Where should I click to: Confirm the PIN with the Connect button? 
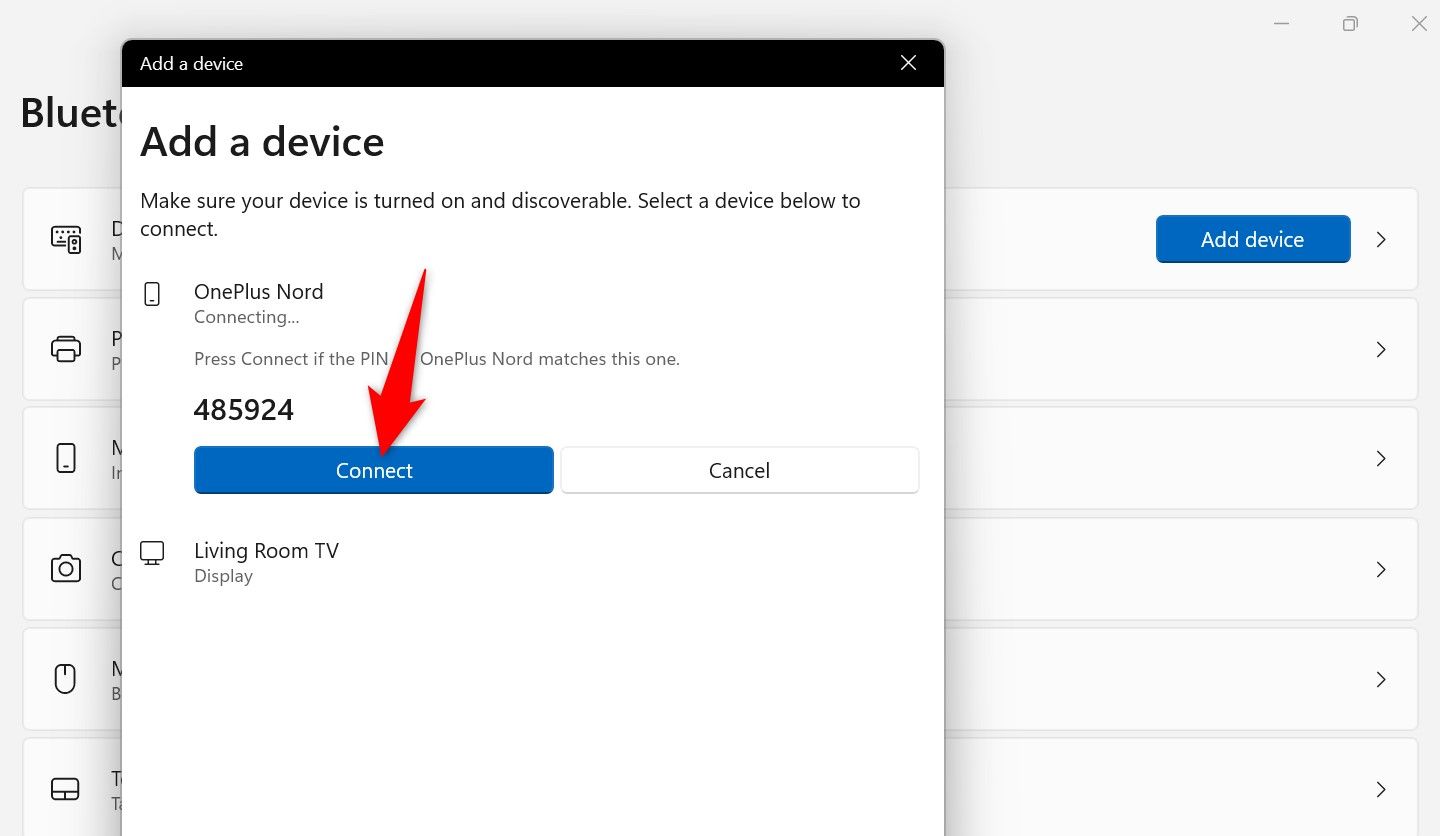[373, 470]
